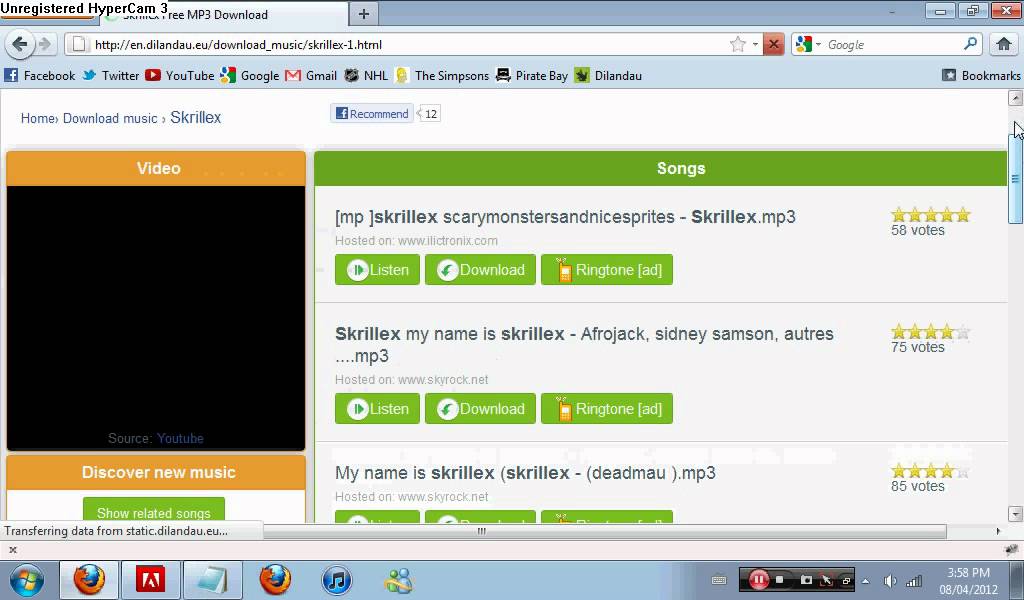The height and width of the screenshot is (600, 1024).
Task: Show hidden system tray icons
Action: pyautogui.click(x=865, y=580)
